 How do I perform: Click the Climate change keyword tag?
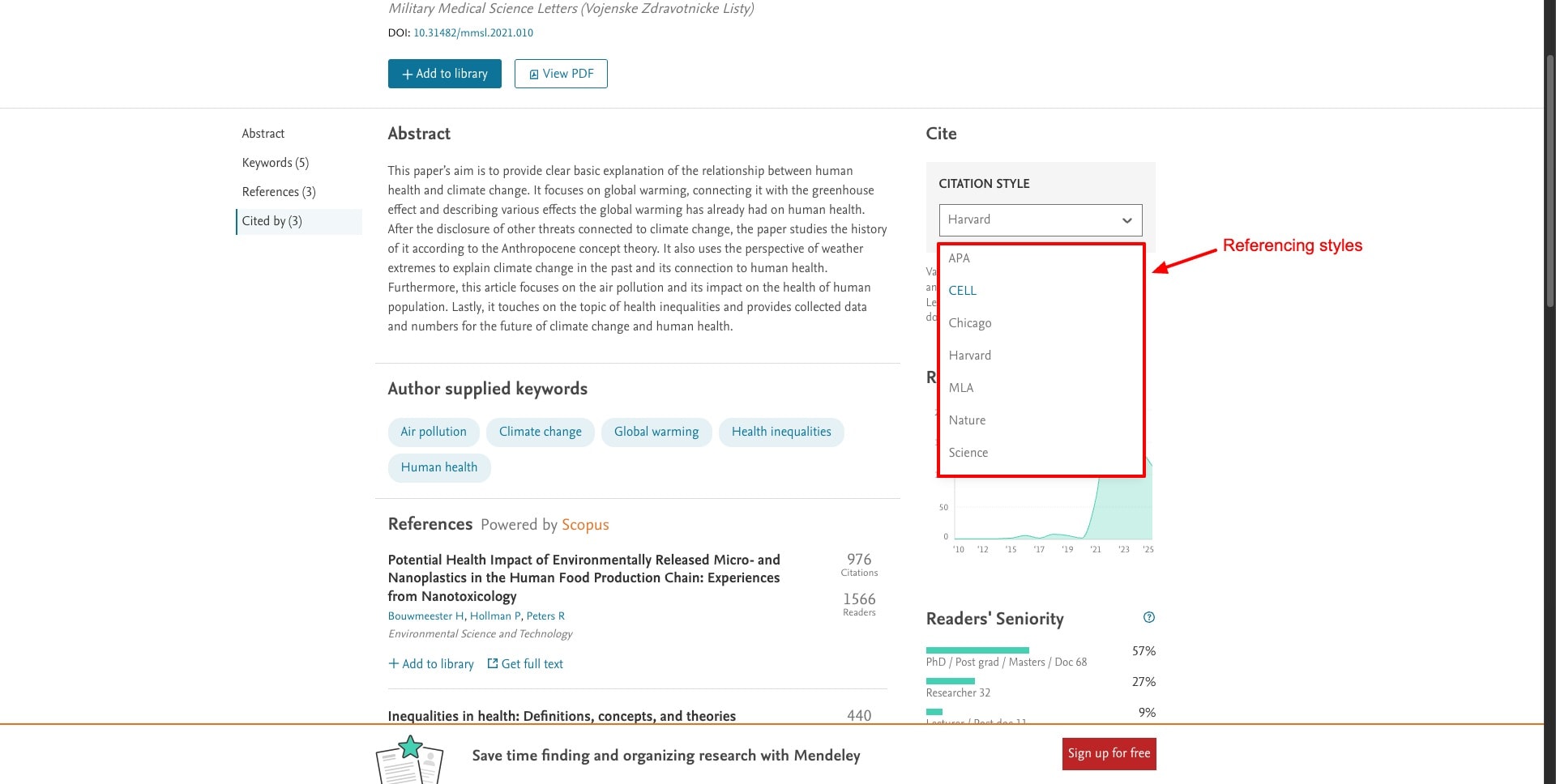pyautogui.click(x=541, y=432)
